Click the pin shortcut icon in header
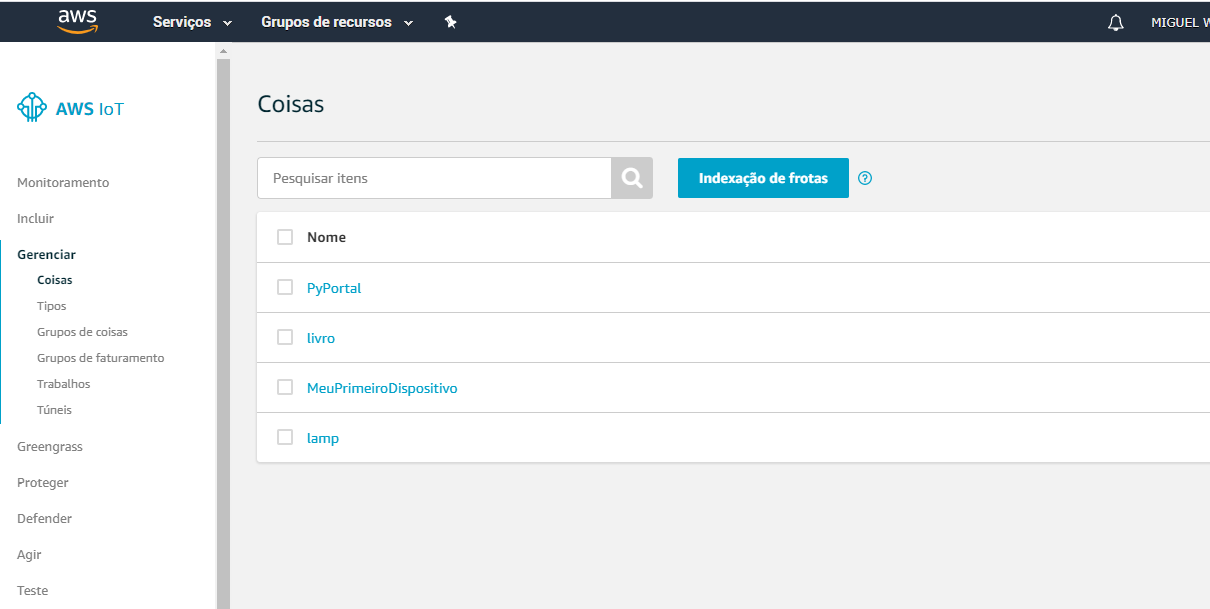 pyautogui.click(x=451, y=22)
